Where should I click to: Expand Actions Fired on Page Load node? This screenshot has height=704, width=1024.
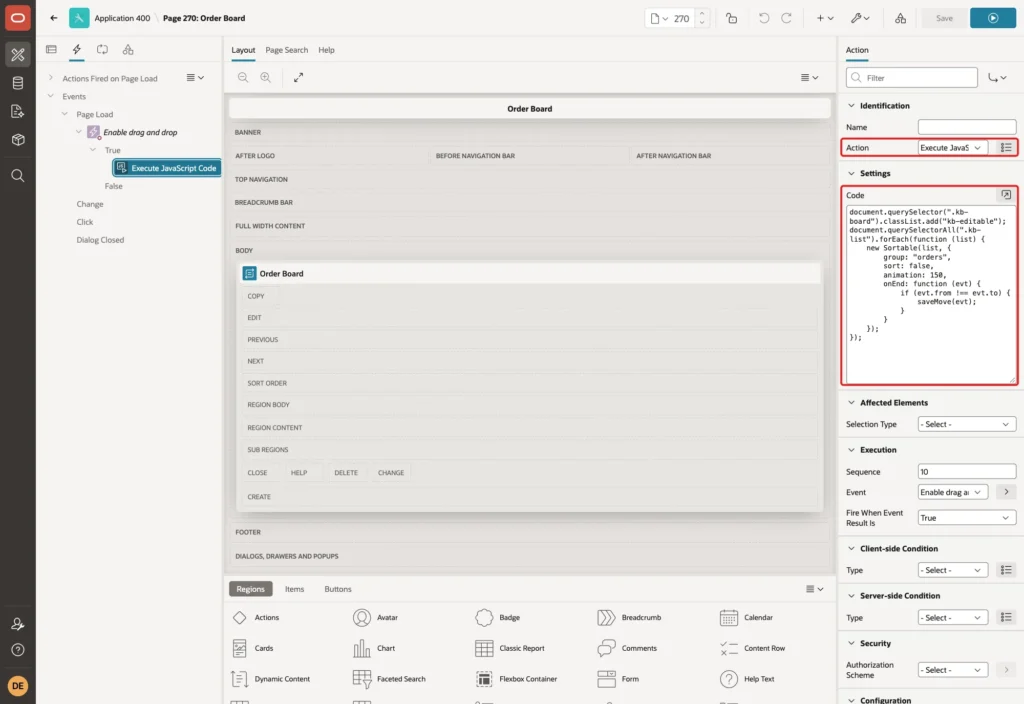click(50, 78)
